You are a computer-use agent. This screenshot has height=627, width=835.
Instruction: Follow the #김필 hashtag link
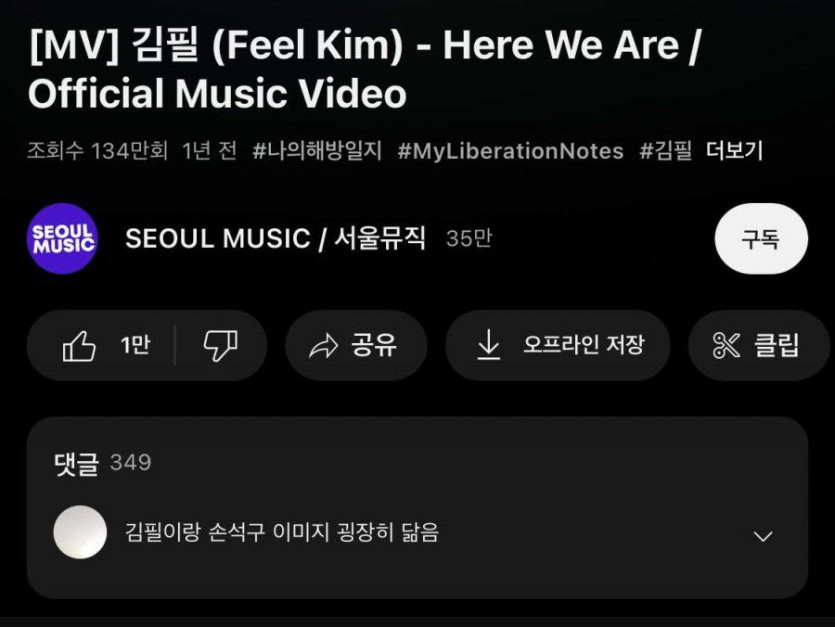pyautogui.click(x=666, y=151)
